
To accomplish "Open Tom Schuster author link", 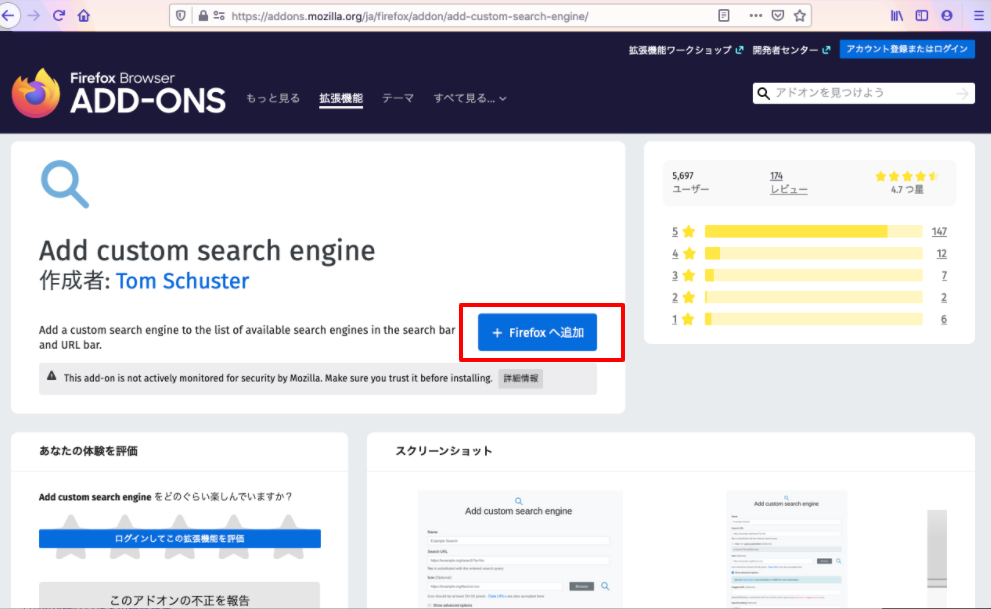I will coord(182,281).
